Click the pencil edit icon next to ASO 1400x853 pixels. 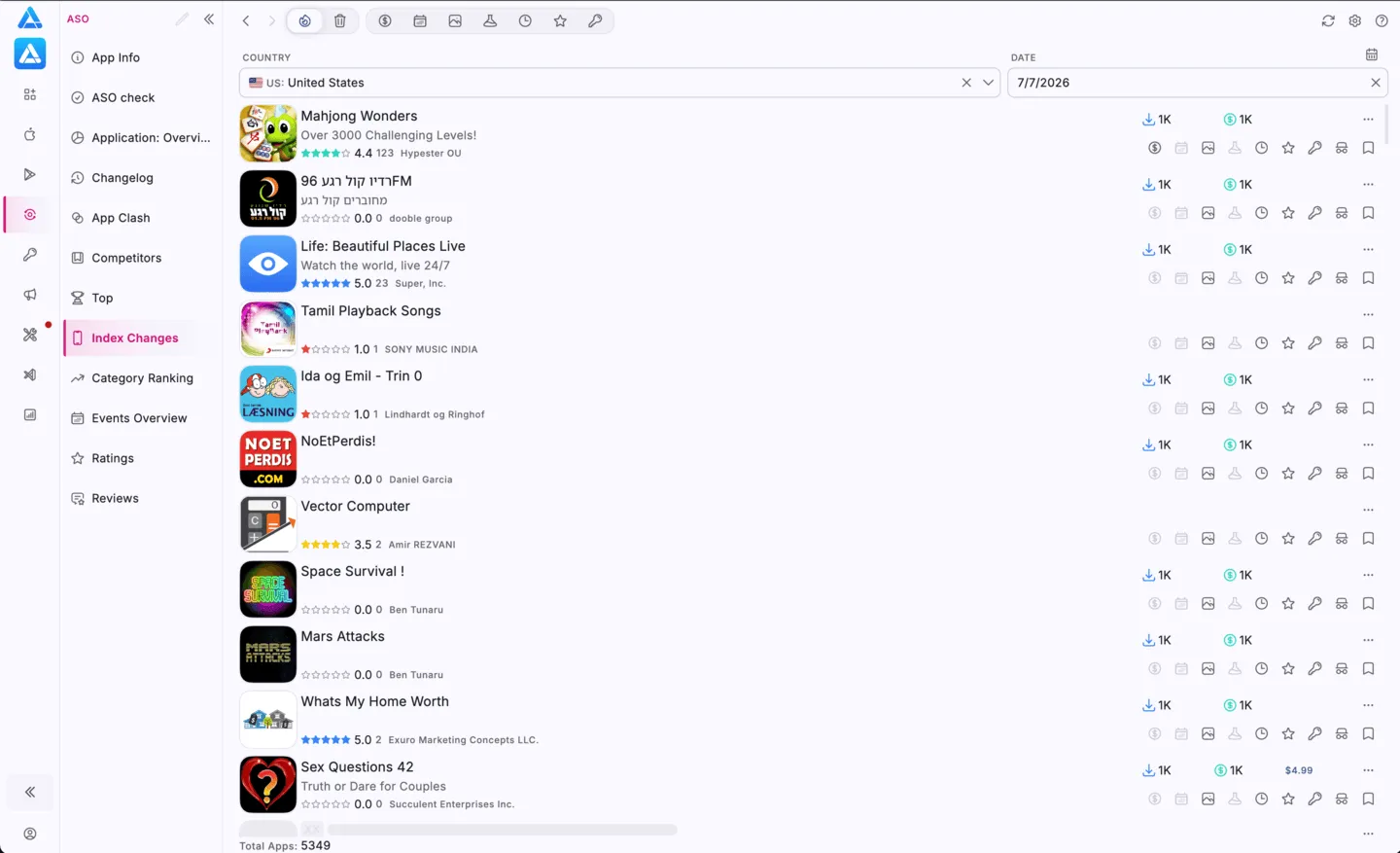[182, 18]
